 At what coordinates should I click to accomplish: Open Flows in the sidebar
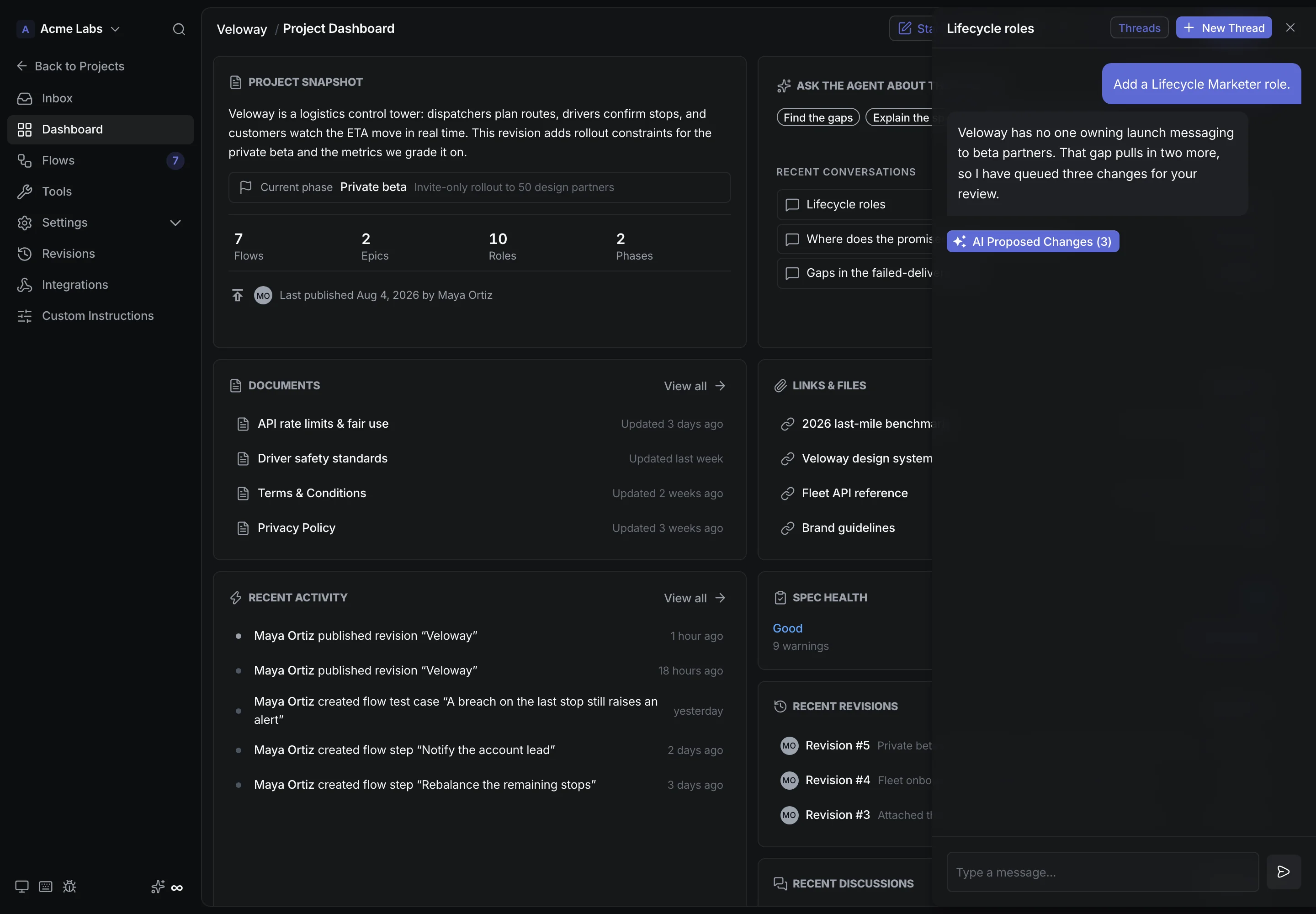pos(101,161)
